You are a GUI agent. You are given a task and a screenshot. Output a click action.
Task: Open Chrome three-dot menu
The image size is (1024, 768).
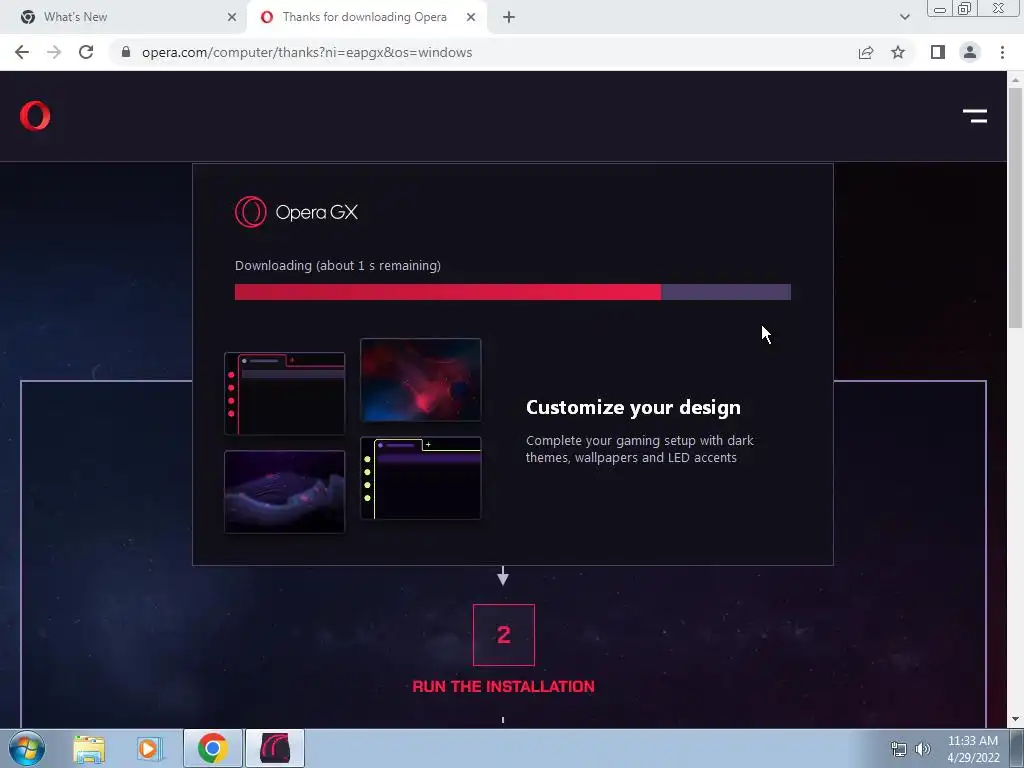(1002, 52)
